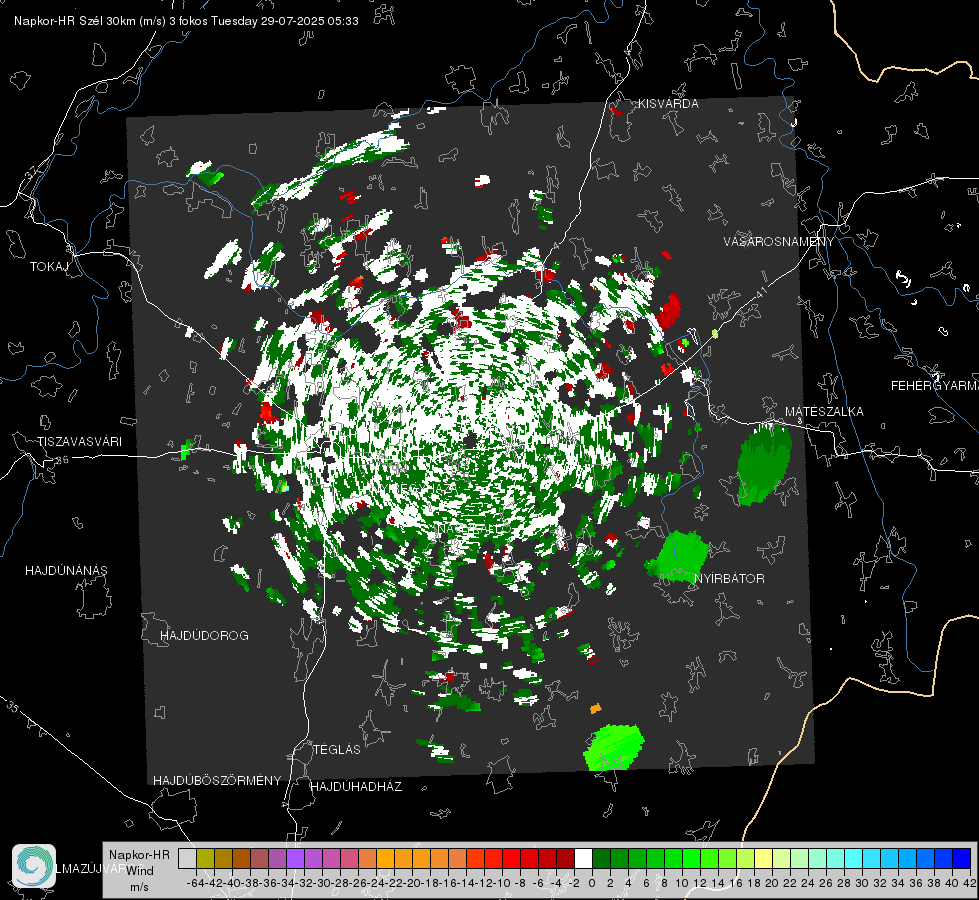979x900 pixels.
Task: Click the NYÍRBÁTOR town label
Action: pos(729,579)
